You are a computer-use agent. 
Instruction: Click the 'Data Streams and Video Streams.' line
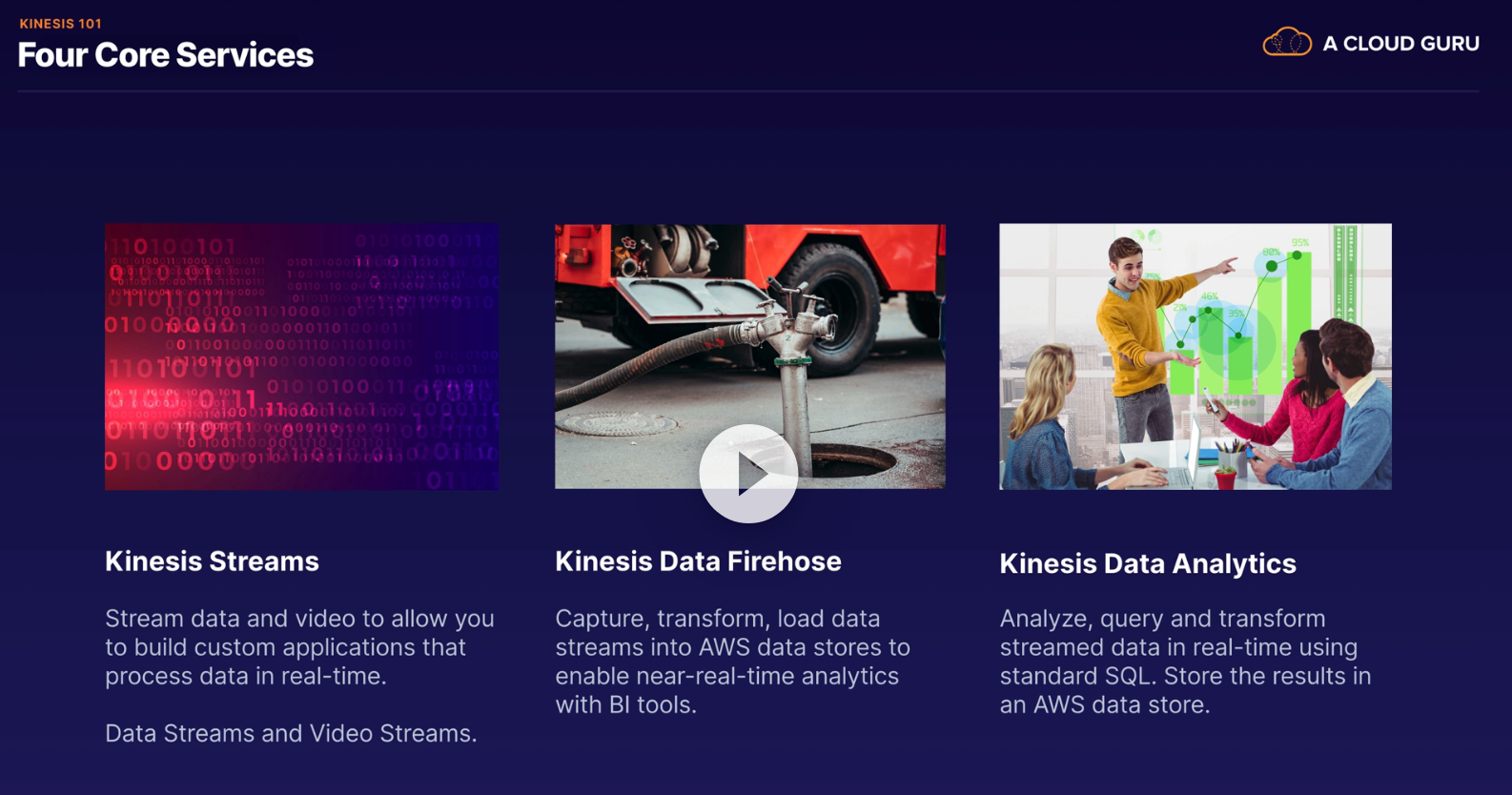tap(291, 733)
